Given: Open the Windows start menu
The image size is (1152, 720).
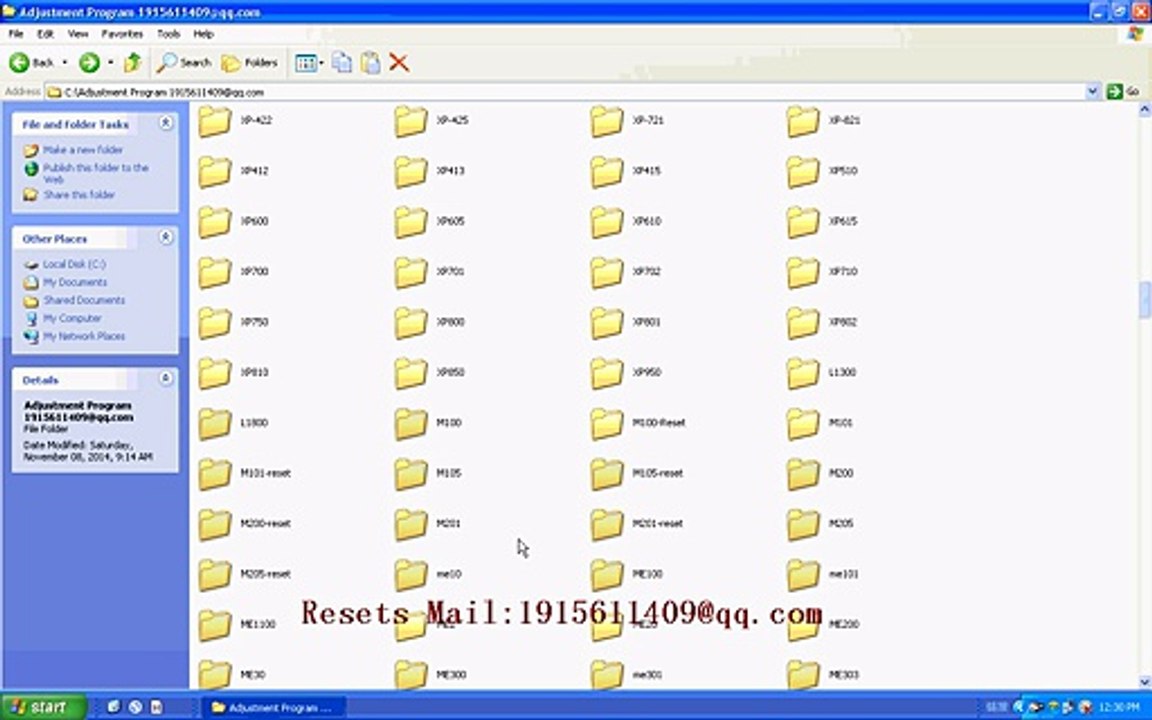Looking at the screenshot, I should click(43, 707).
